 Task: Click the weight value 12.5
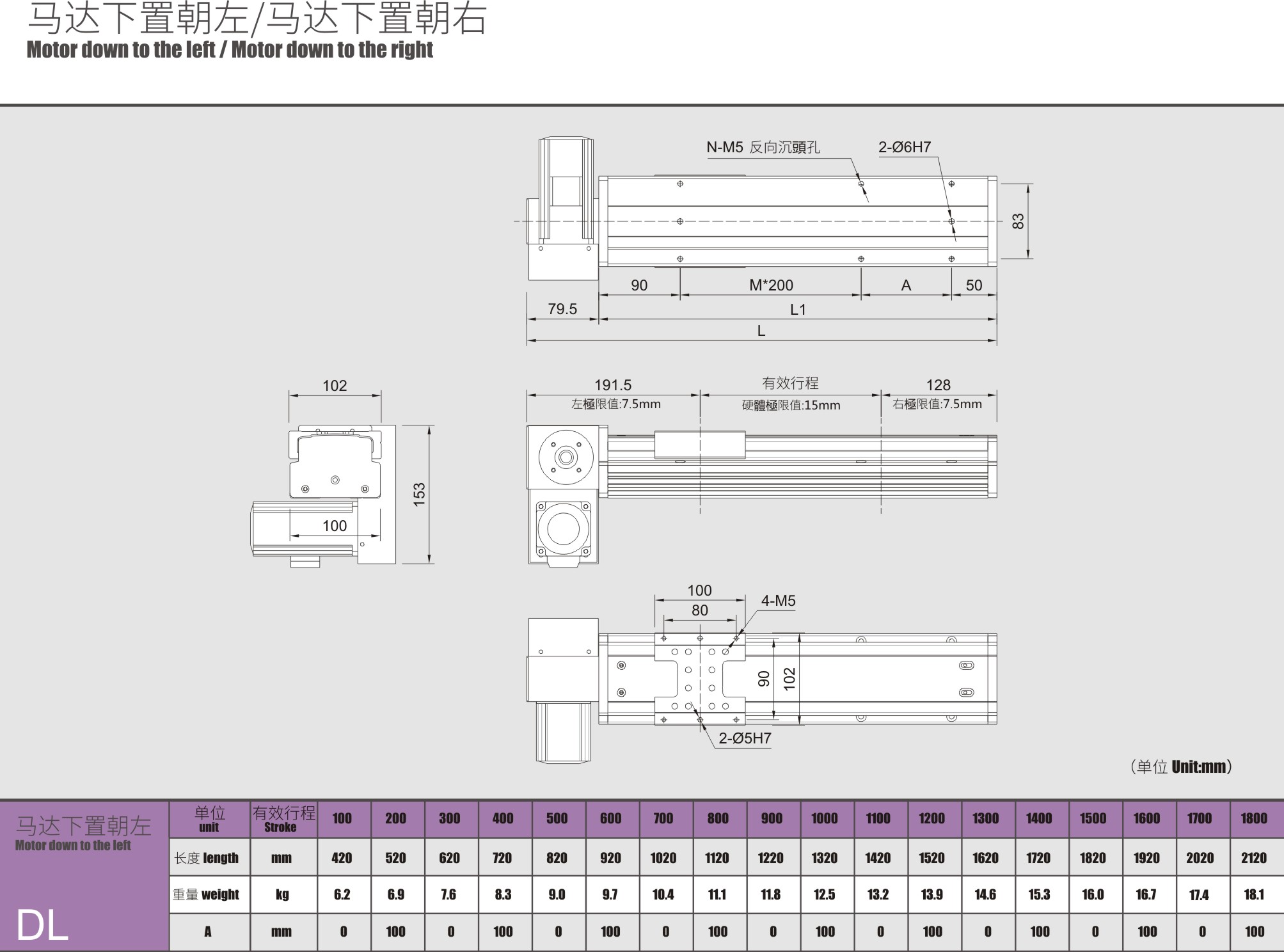825,894
